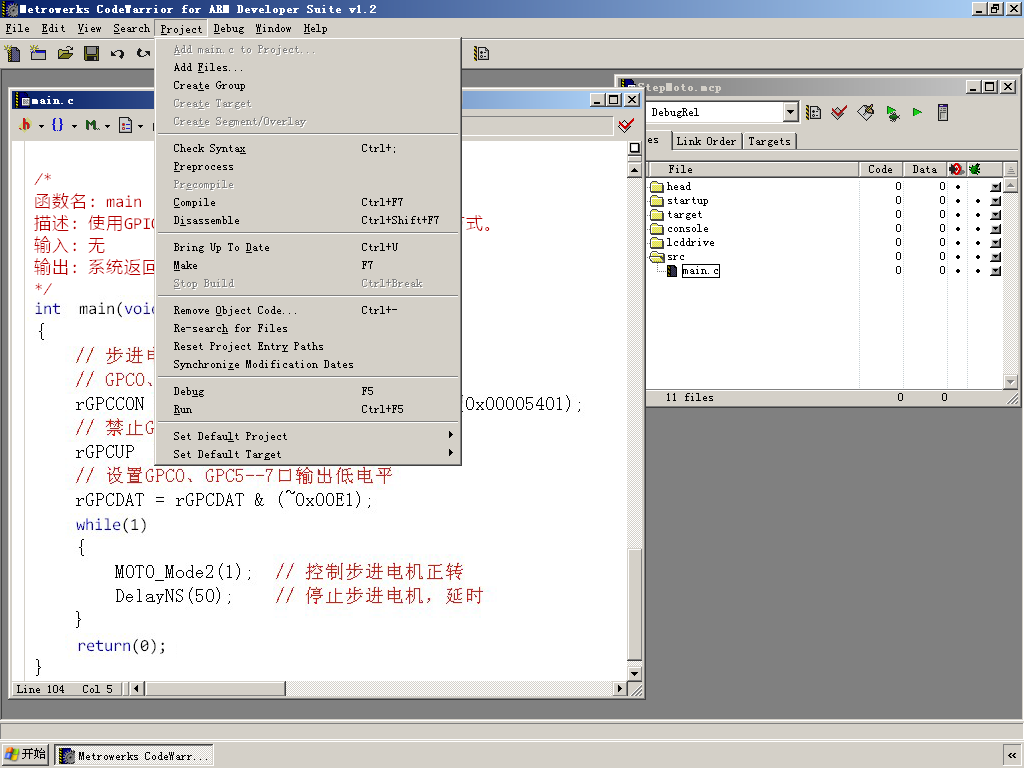The height and width of the screenshot is (768, 1024).
Task: Select Compile from Project menu
Action: [308, 202]
